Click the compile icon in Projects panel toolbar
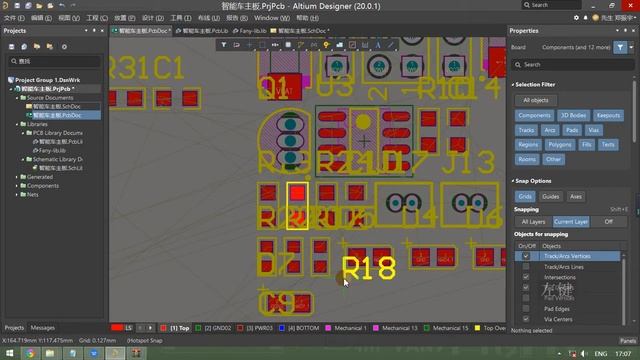Screen dimensions: 640x360 click(x=24, y=47)
